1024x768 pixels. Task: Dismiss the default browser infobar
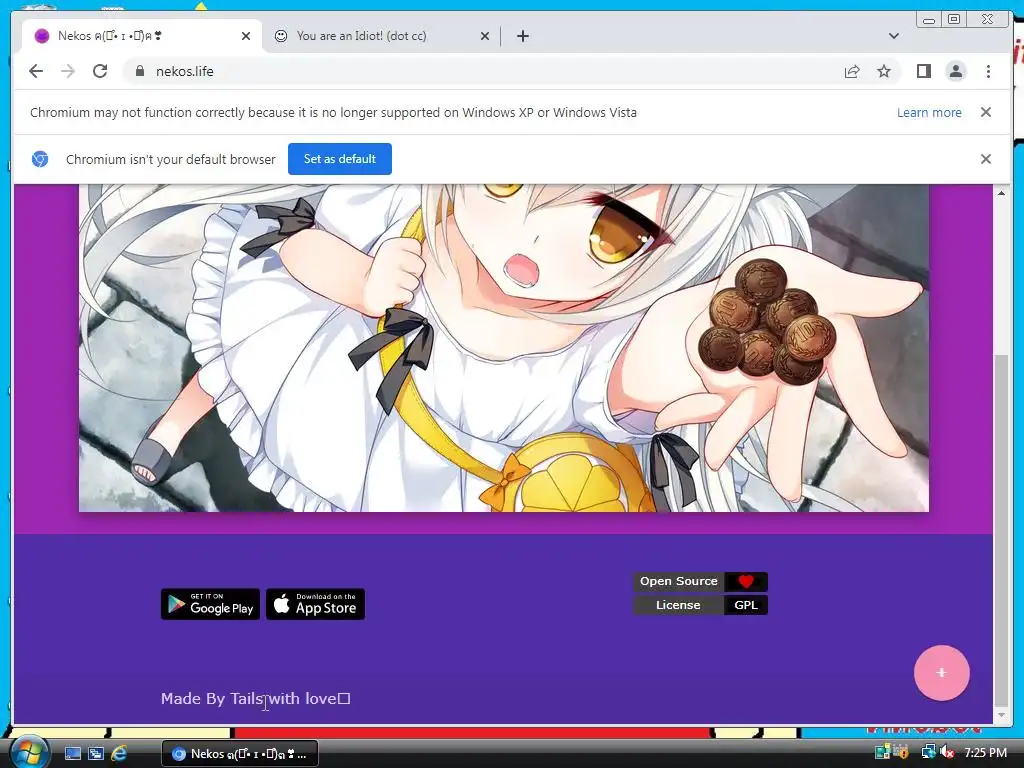[985, 159]
